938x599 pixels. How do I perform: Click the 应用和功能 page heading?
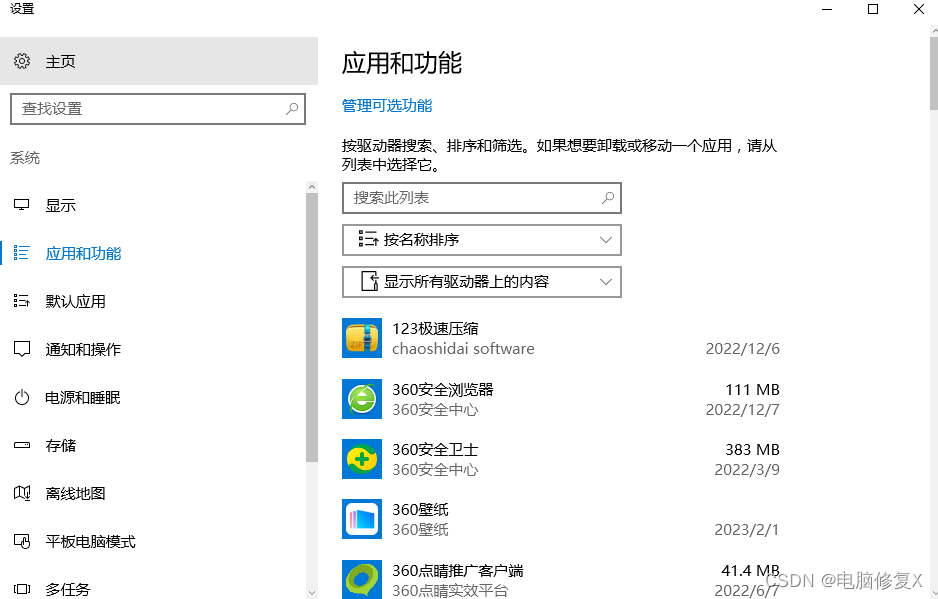point(402,63)
